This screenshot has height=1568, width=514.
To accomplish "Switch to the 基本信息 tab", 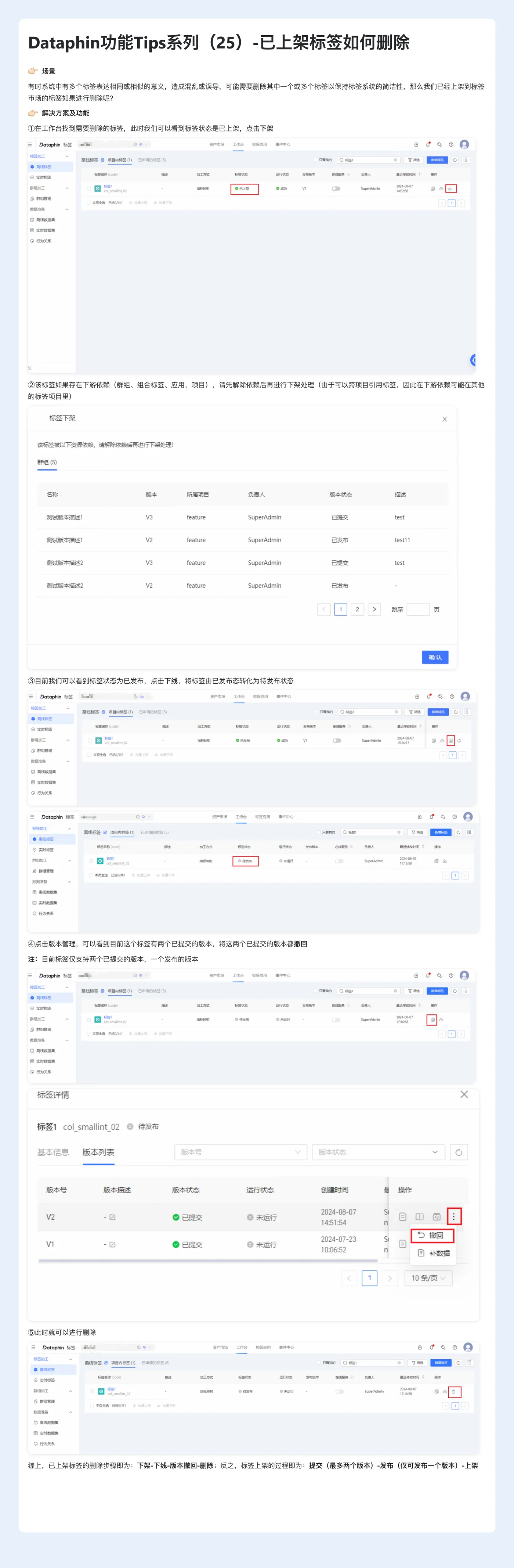I will coord(53,1152).
